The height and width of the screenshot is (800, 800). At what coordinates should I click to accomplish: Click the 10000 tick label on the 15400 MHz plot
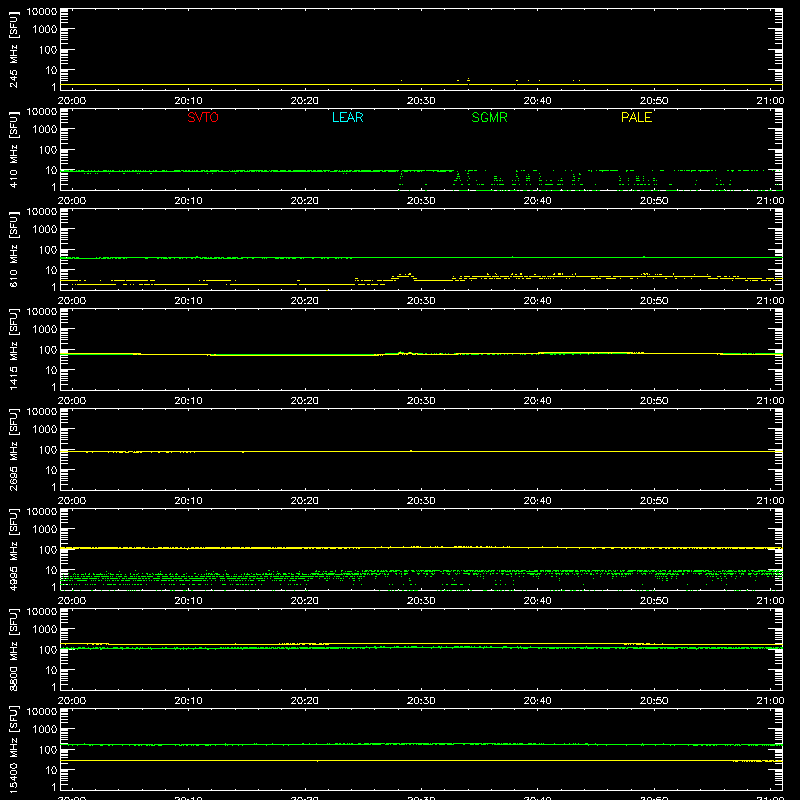(42, 712)
